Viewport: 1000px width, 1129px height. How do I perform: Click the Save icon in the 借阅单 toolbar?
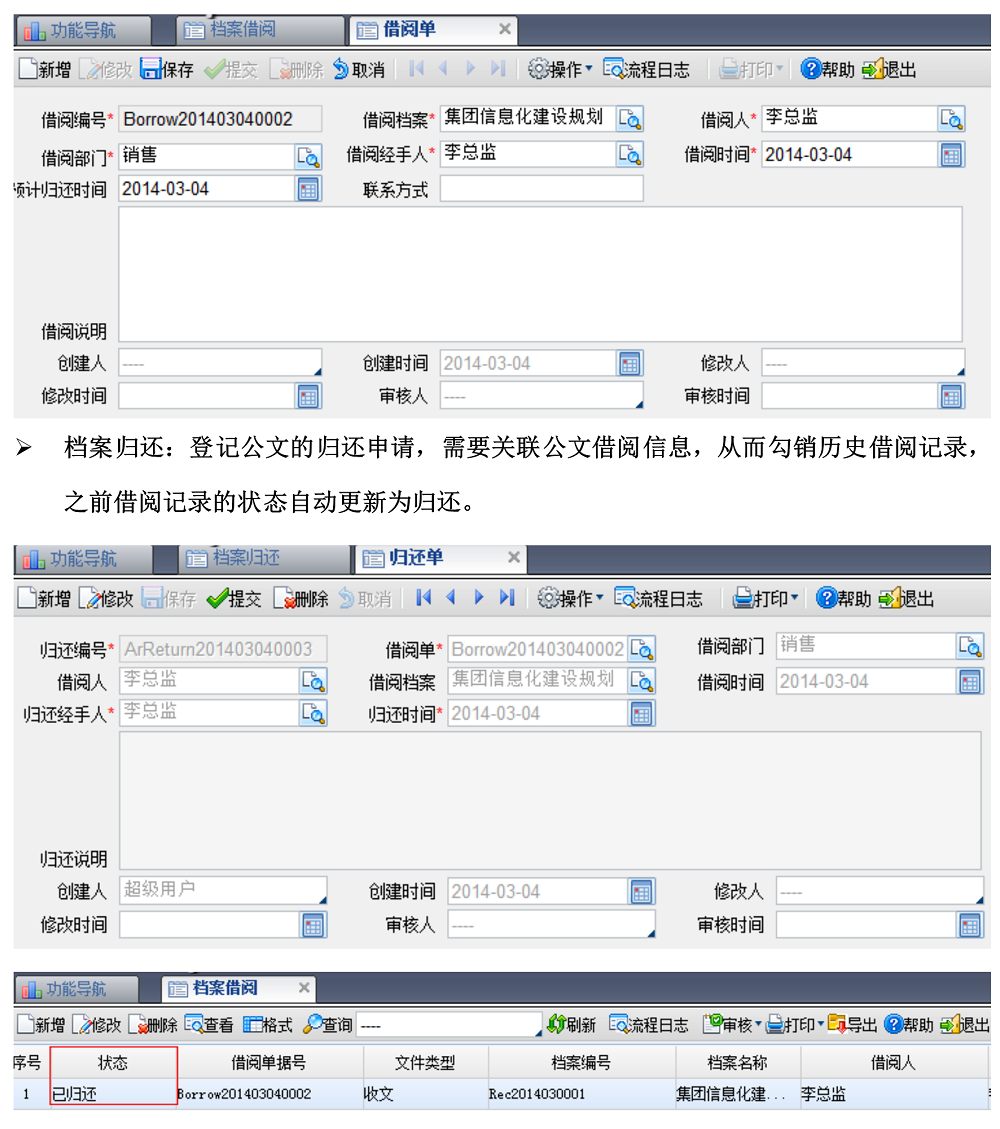151,69
